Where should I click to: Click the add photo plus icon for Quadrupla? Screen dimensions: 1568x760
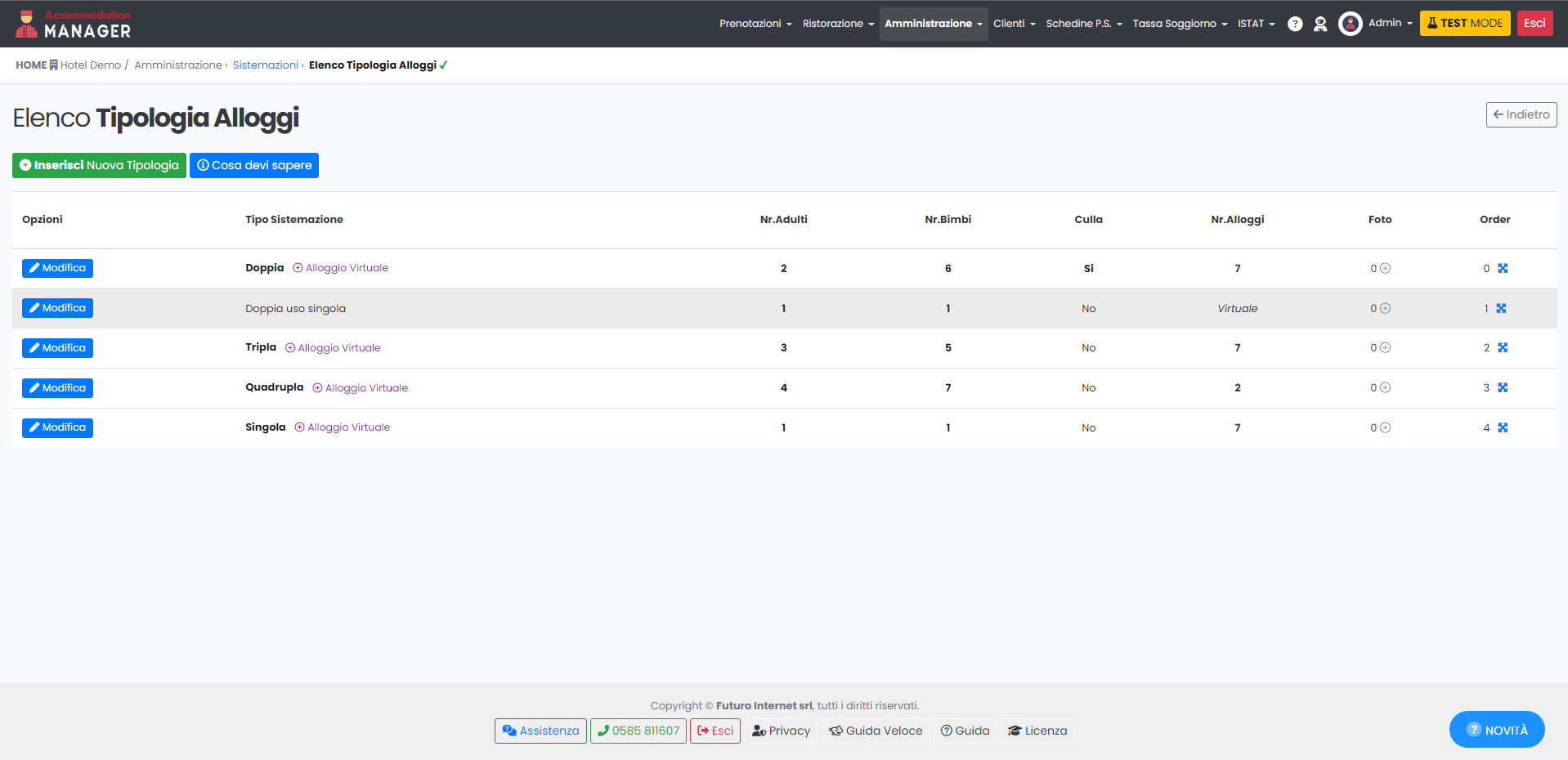point(1385,388)
